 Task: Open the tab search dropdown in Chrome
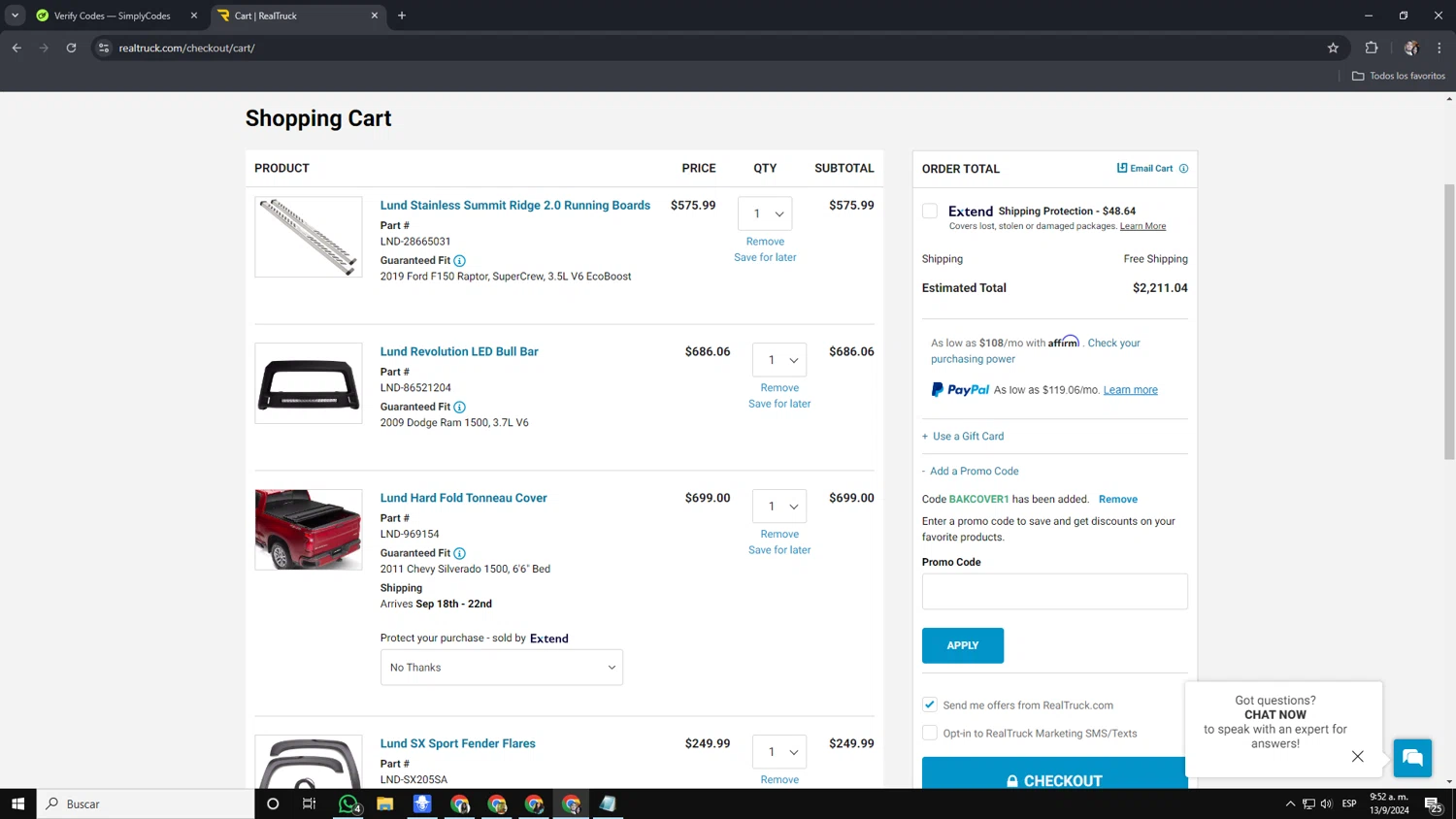15,16
